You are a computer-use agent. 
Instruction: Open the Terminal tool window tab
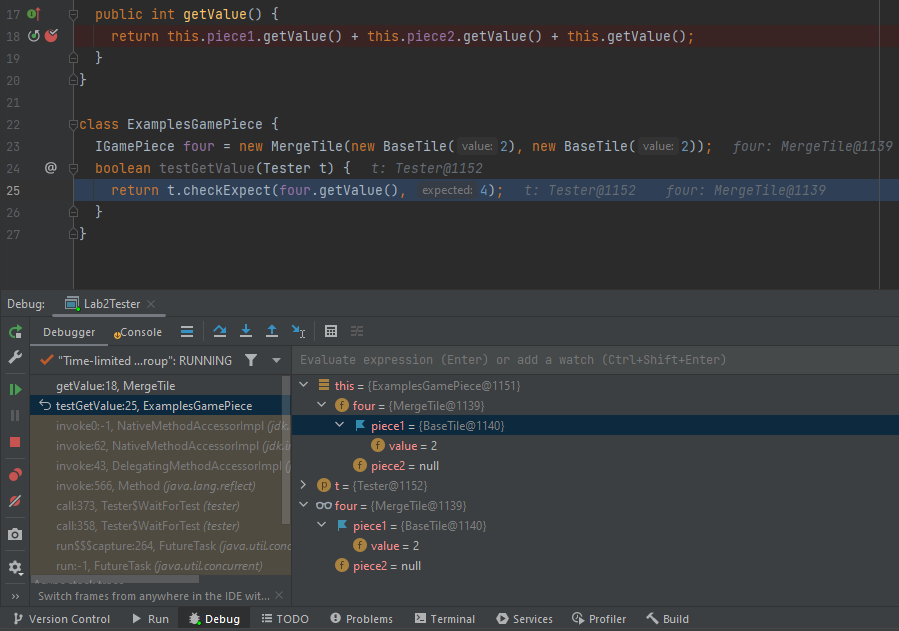click(x=444, y=619)
